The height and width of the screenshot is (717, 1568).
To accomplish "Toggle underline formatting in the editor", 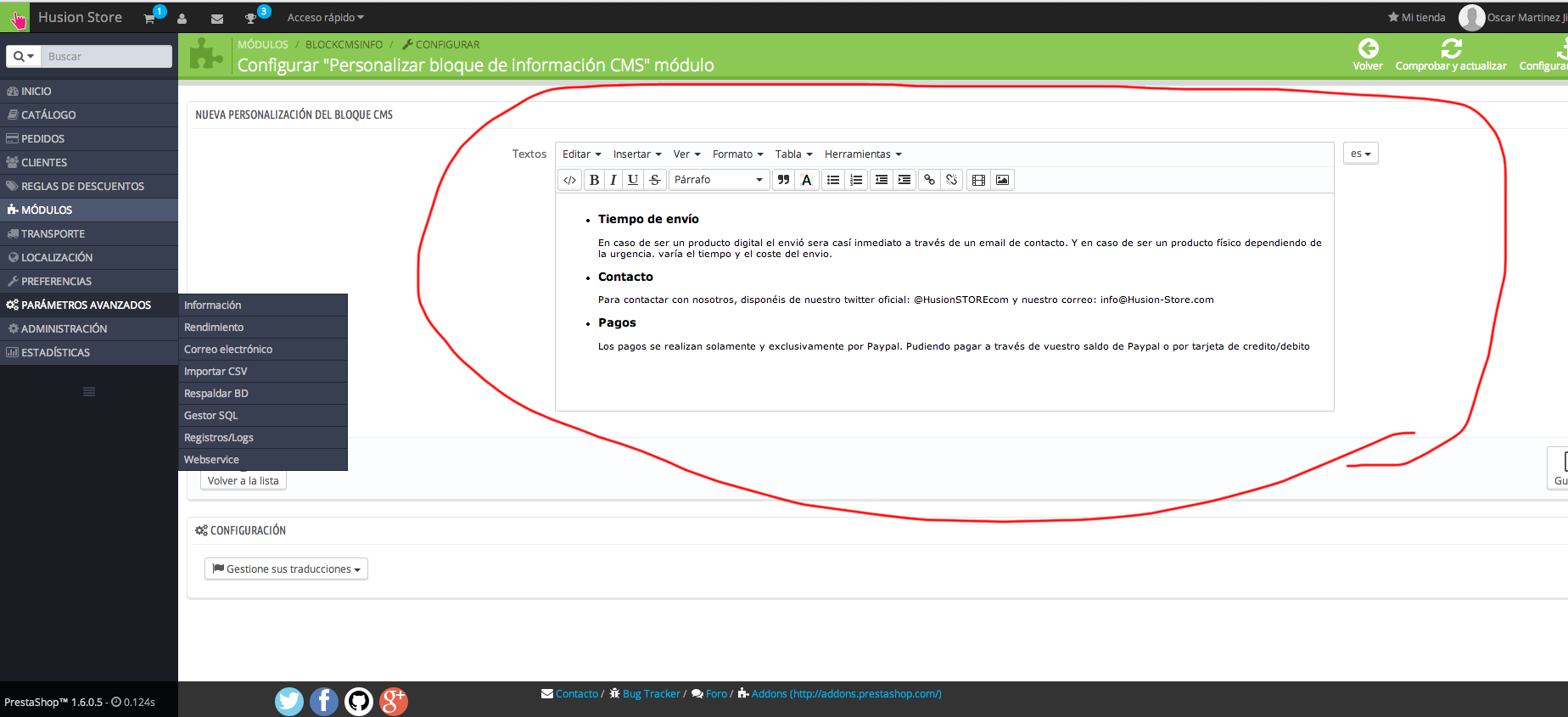I will (633, 180).
